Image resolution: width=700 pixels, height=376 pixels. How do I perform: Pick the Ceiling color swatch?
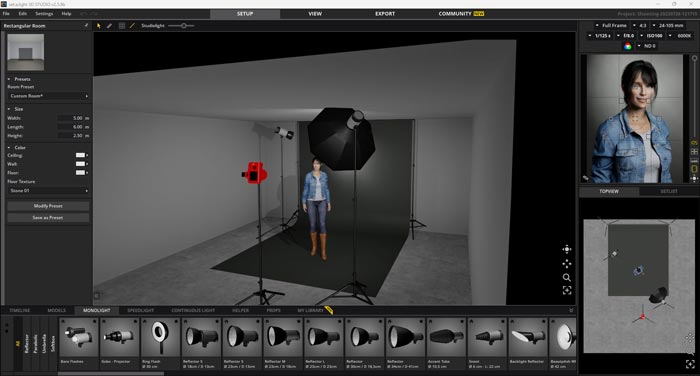(x=80, y=155)
